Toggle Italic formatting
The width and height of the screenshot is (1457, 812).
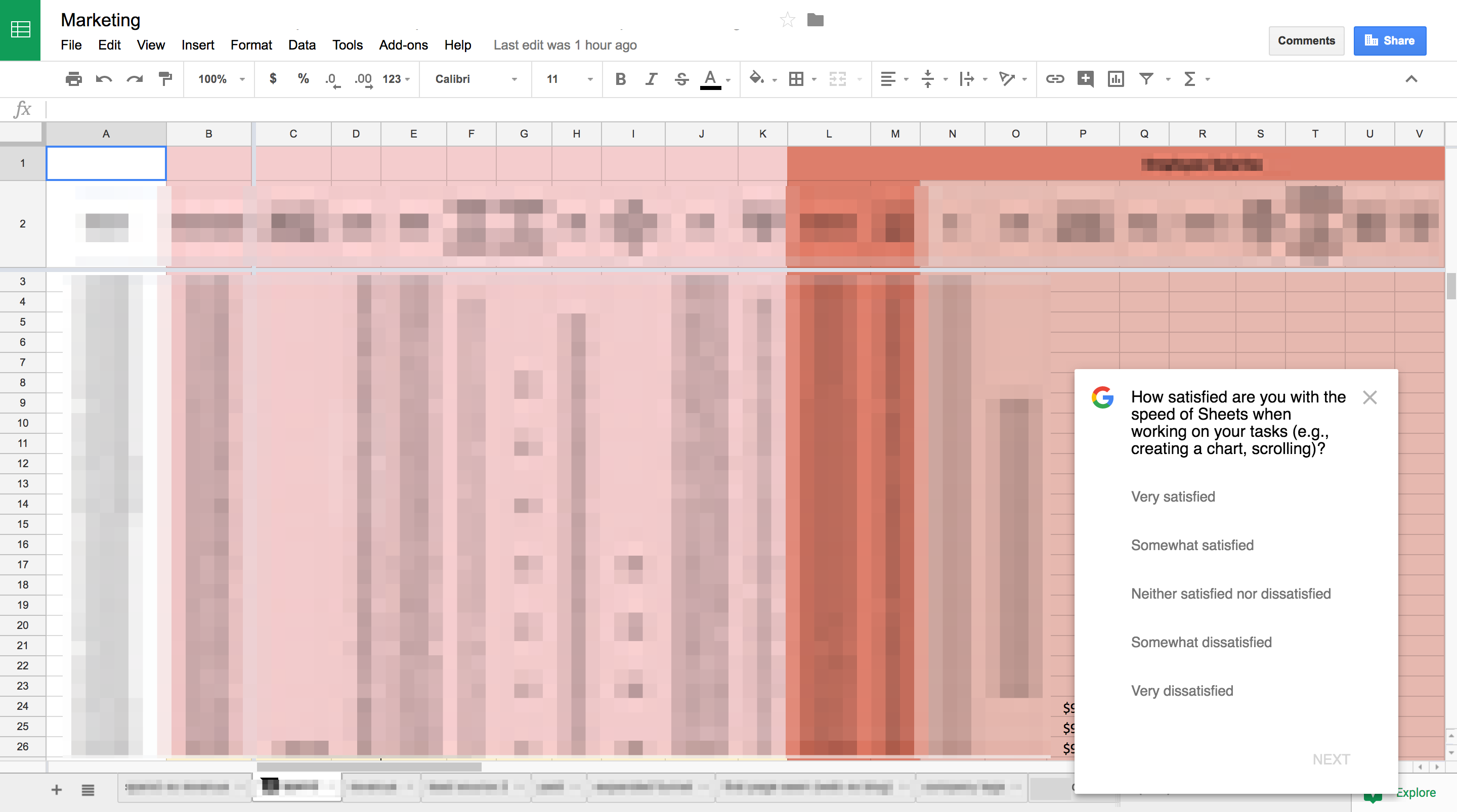651,79
